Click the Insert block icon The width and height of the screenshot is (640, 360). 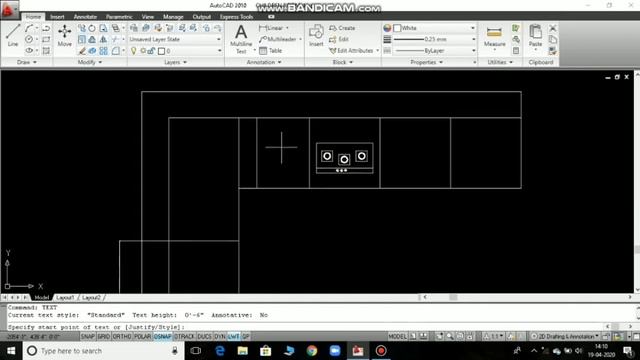click(x=316, y=35)
